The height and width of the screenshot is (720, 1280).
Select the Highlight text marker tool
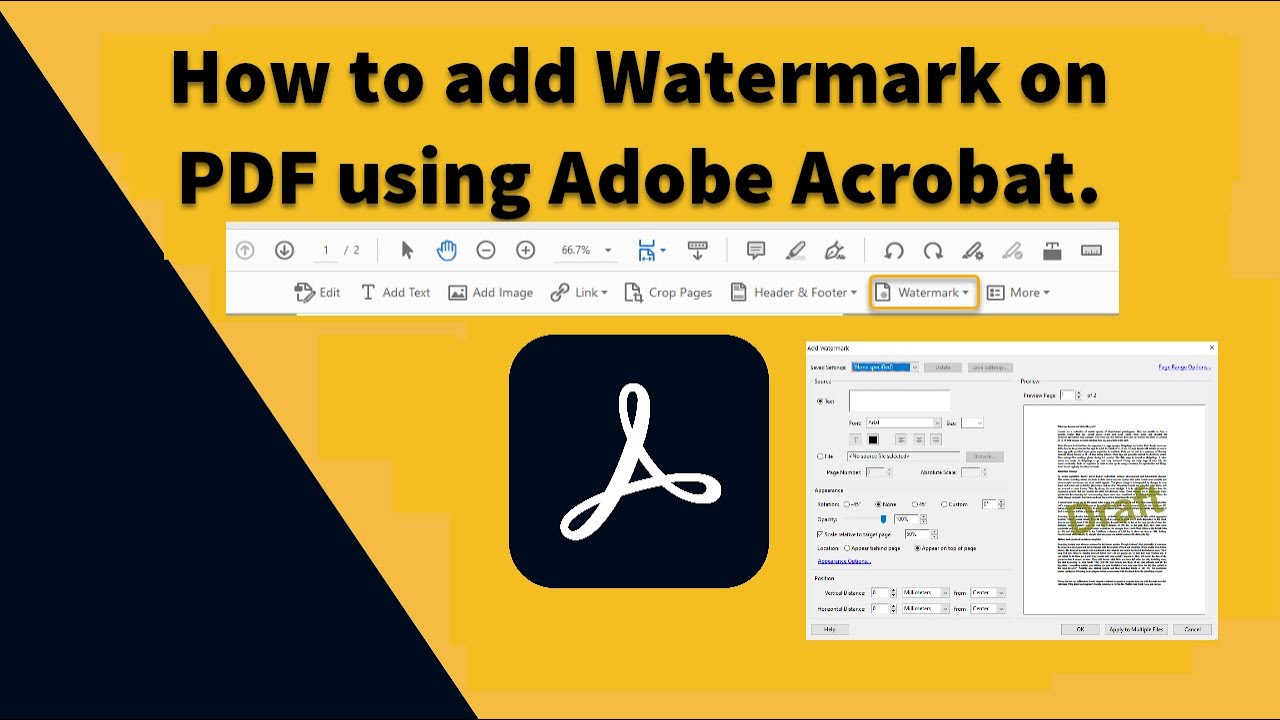796,250
